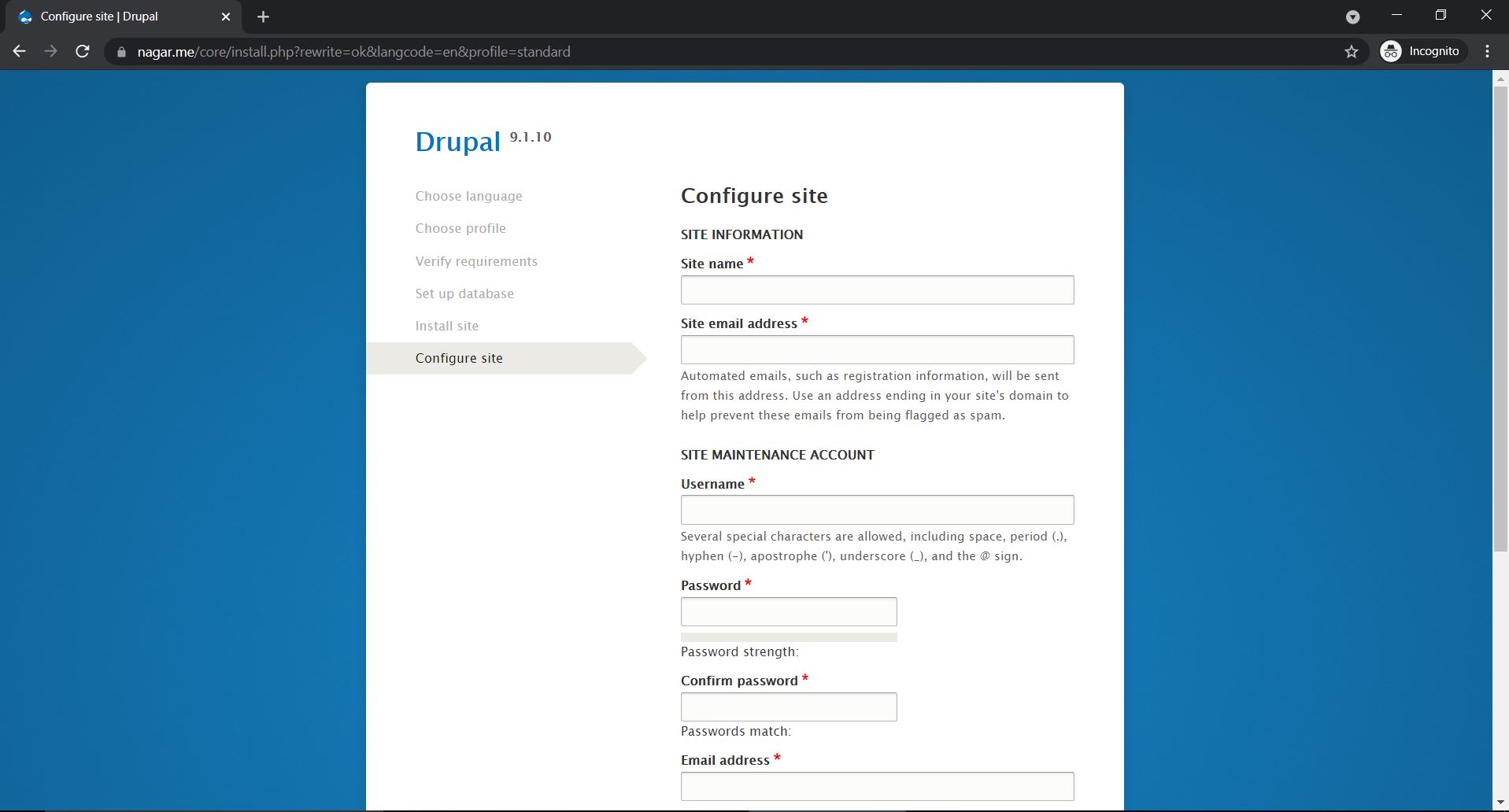Bookmark this page with the star

coord(1352,52)
